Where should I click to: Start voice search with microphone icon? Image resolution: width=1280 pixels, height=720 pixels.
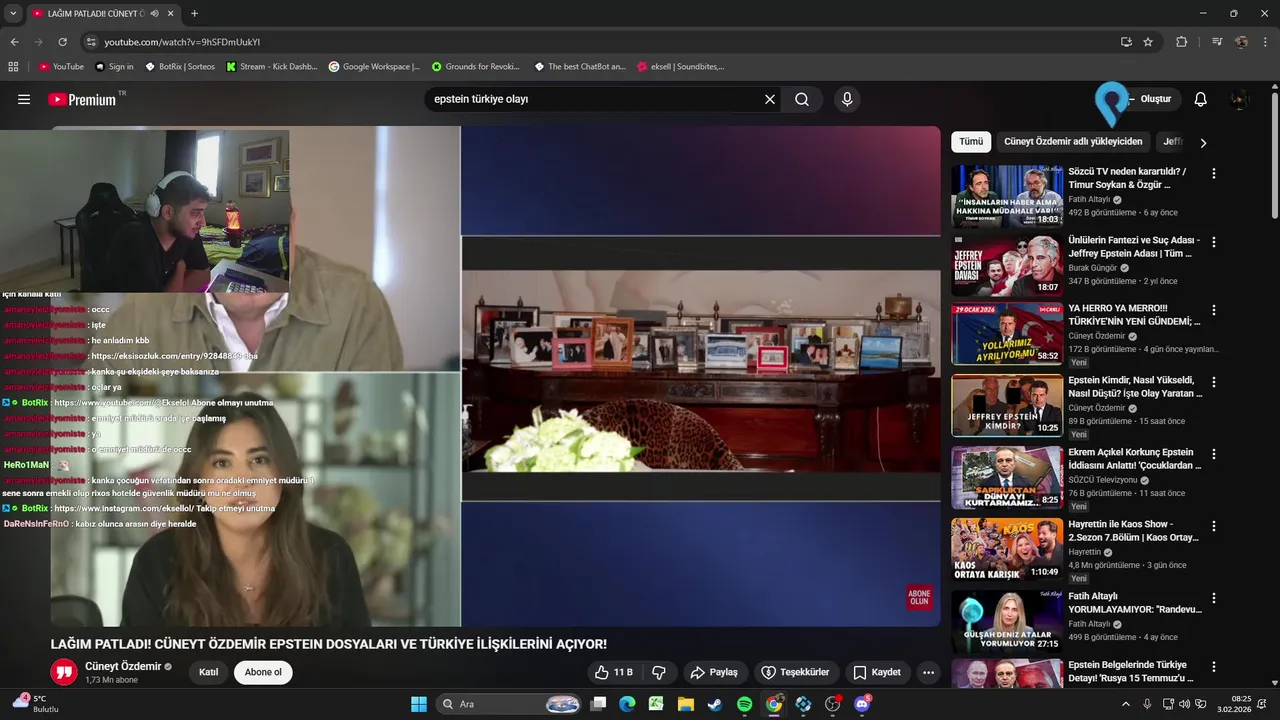pos(847,99)
